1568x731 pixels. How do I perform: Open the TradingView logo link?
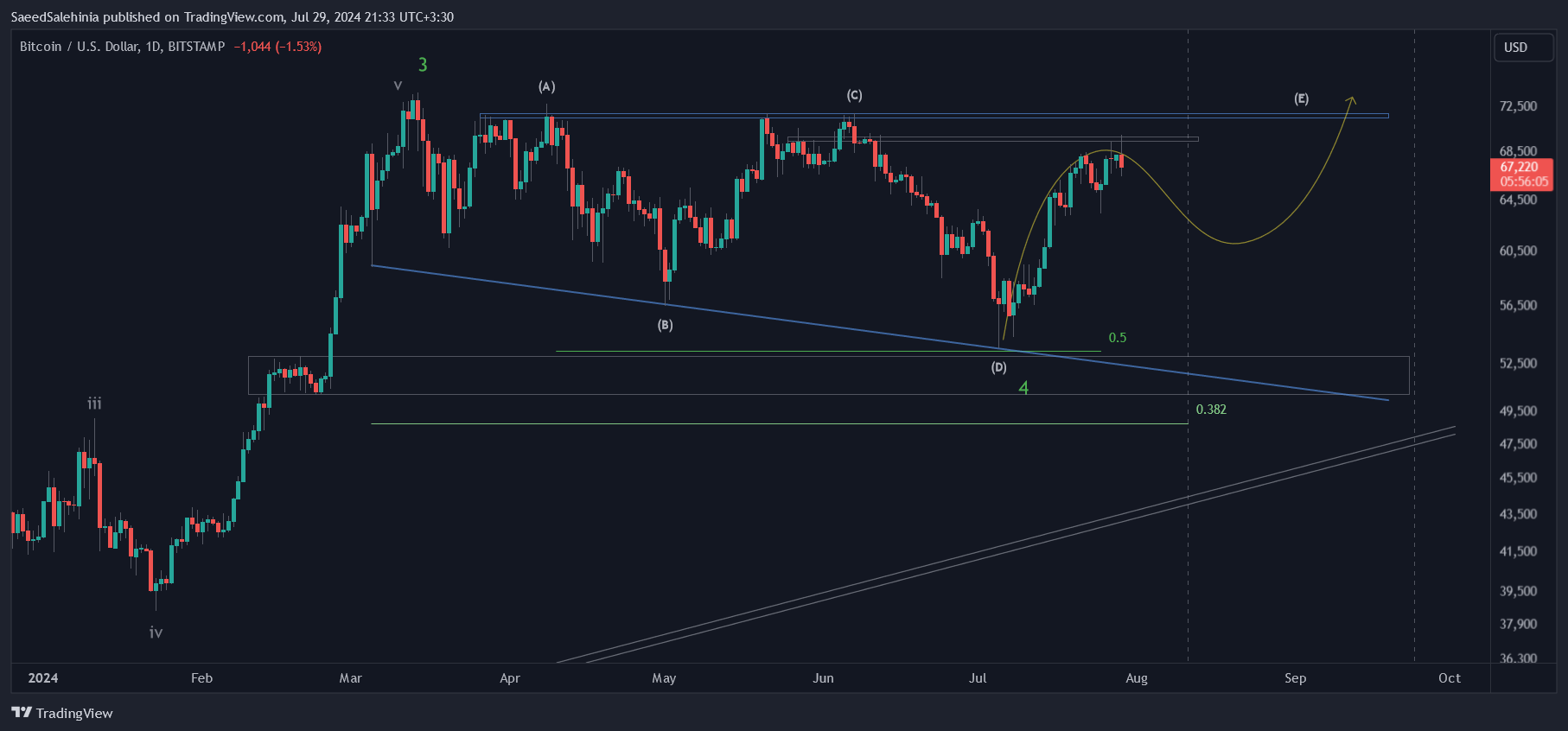(x=62, y=713)
